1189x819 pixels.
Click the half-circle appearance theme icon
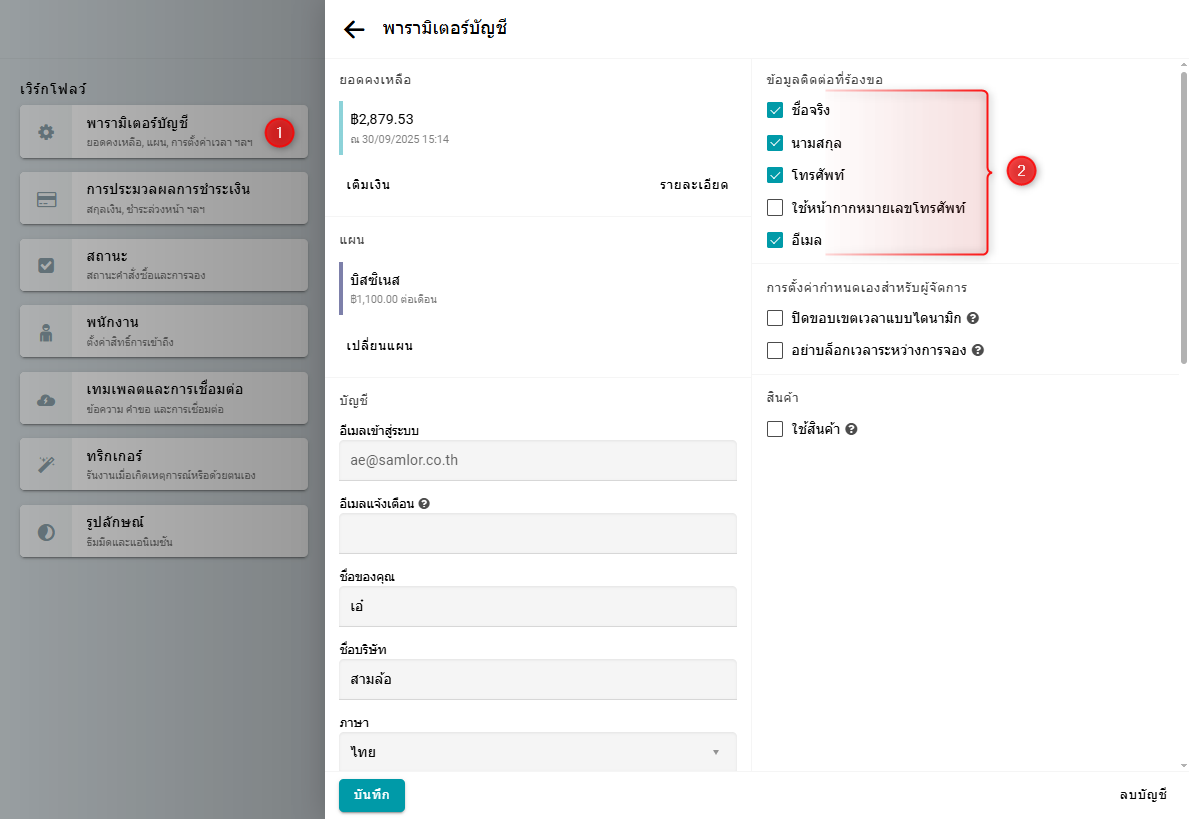coord(46,532)
